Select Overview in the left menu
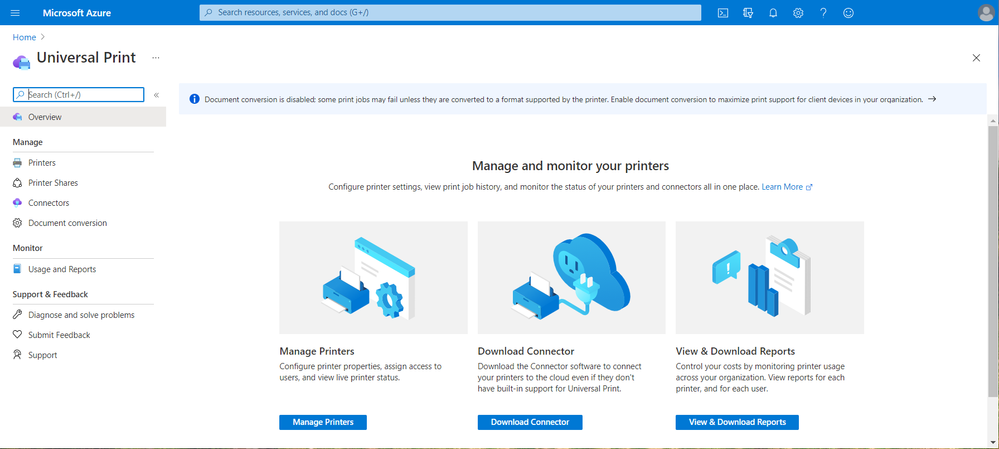 pyautogui.click(x=83, y=117)
